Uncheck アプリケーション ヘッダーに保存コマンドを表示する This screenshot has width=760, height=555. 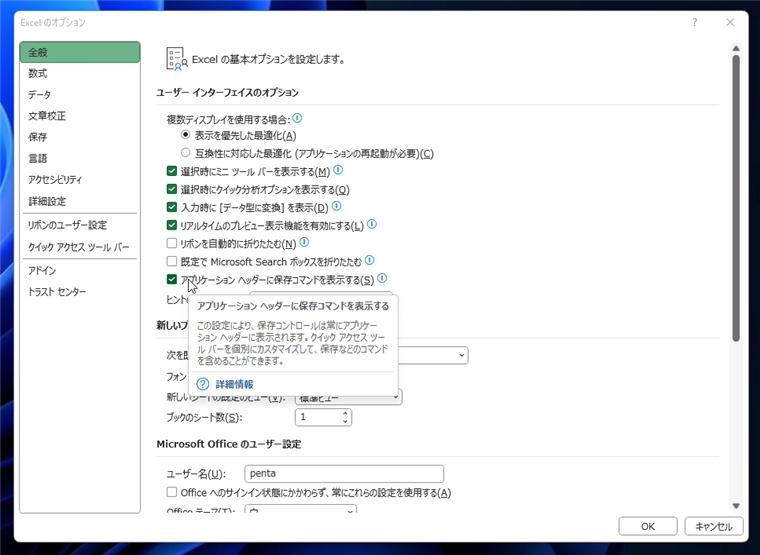tap(172, 279)
